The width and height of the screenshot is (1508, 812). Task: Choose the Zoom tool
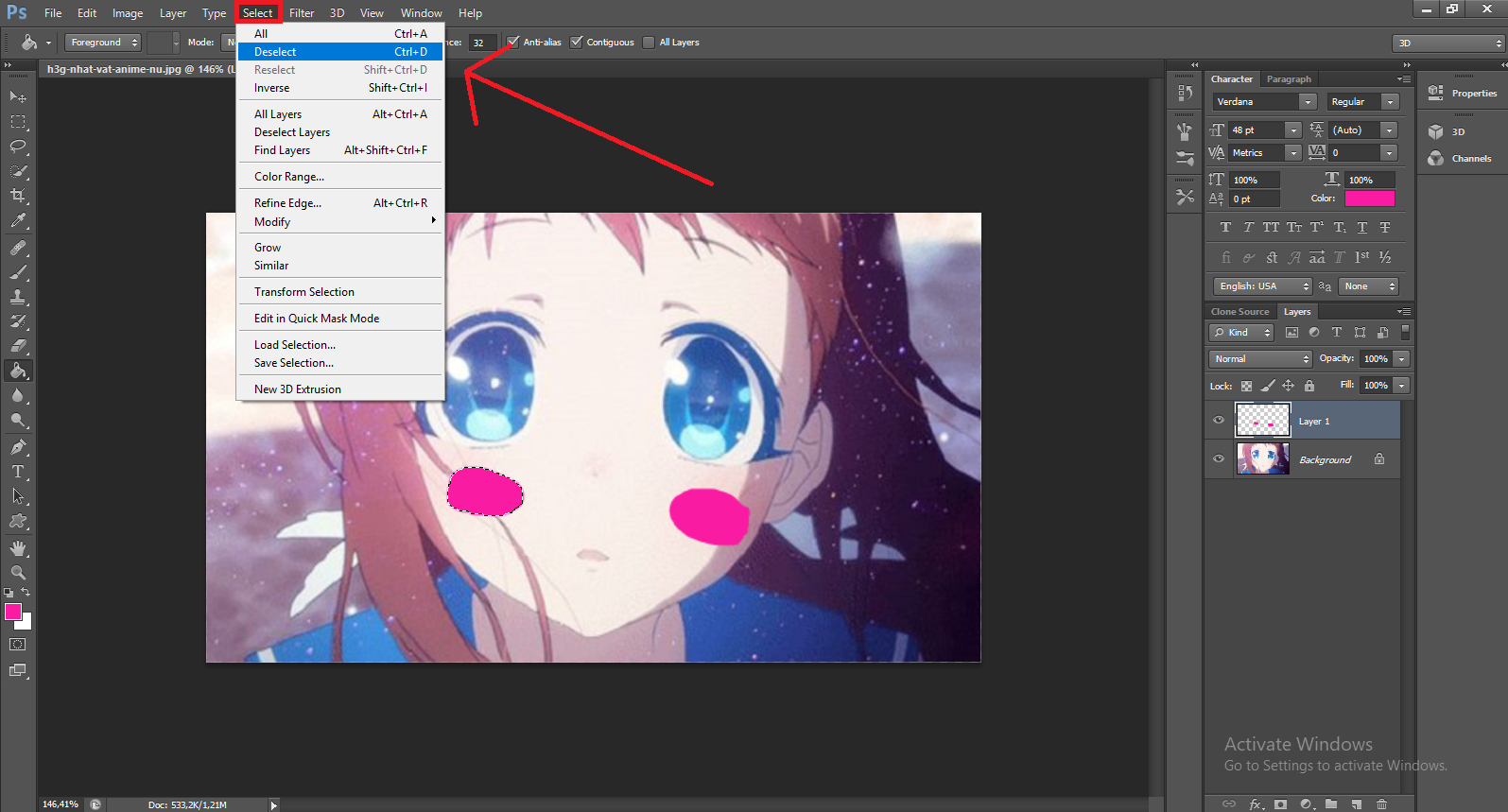coord(18,573)
